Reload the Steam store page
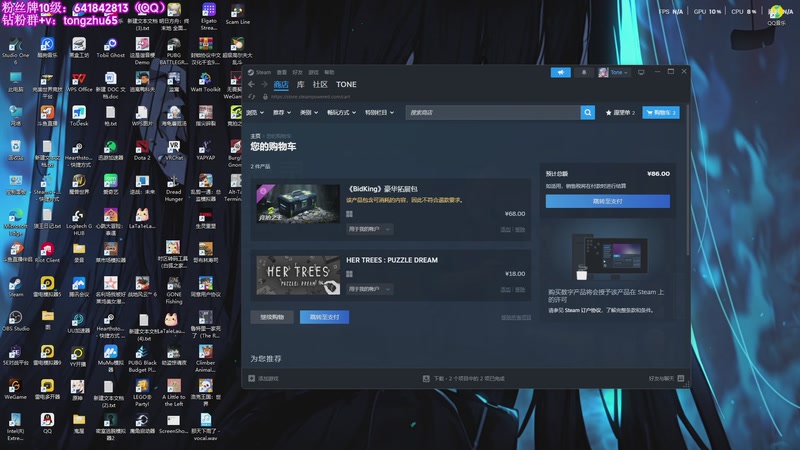This screenshot has width=800, height=450. click(252, 96)
